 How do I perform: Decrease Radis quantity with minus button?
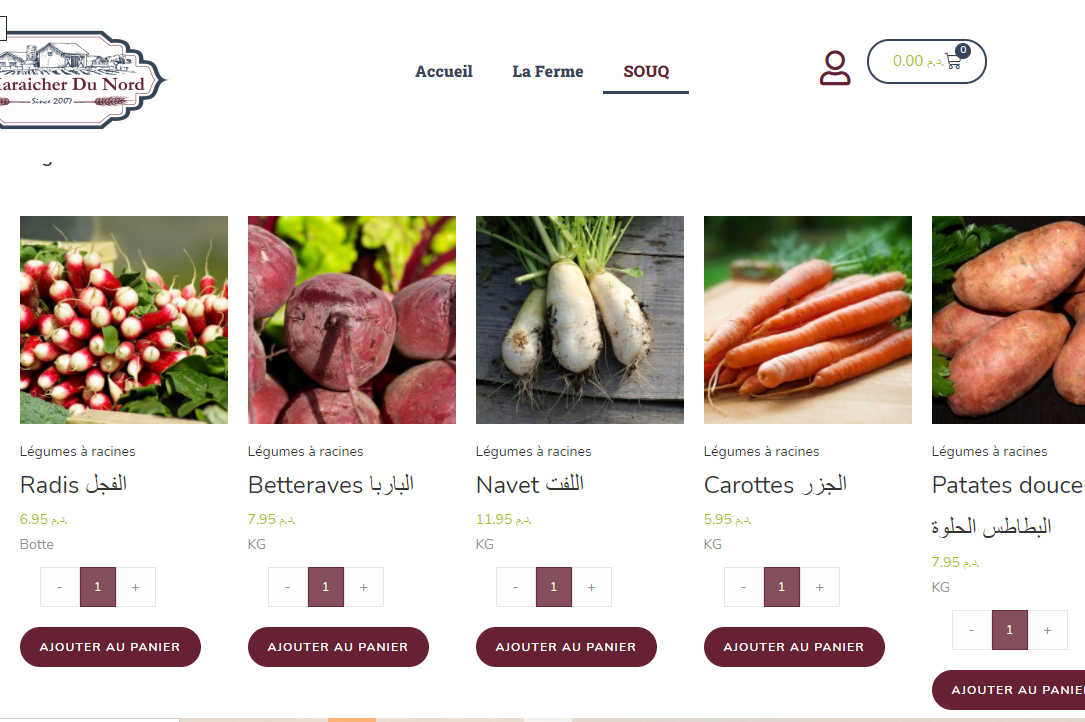[60, 587]
